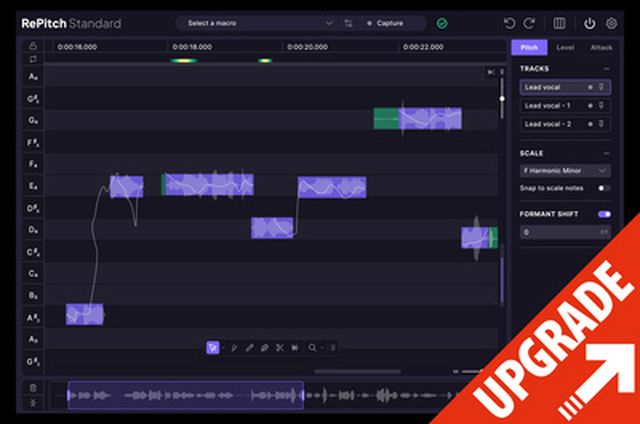The height and width of the screenshot is (424, 640).
Task: Open the settings gear icon
Action: click(x=612, y=23)
